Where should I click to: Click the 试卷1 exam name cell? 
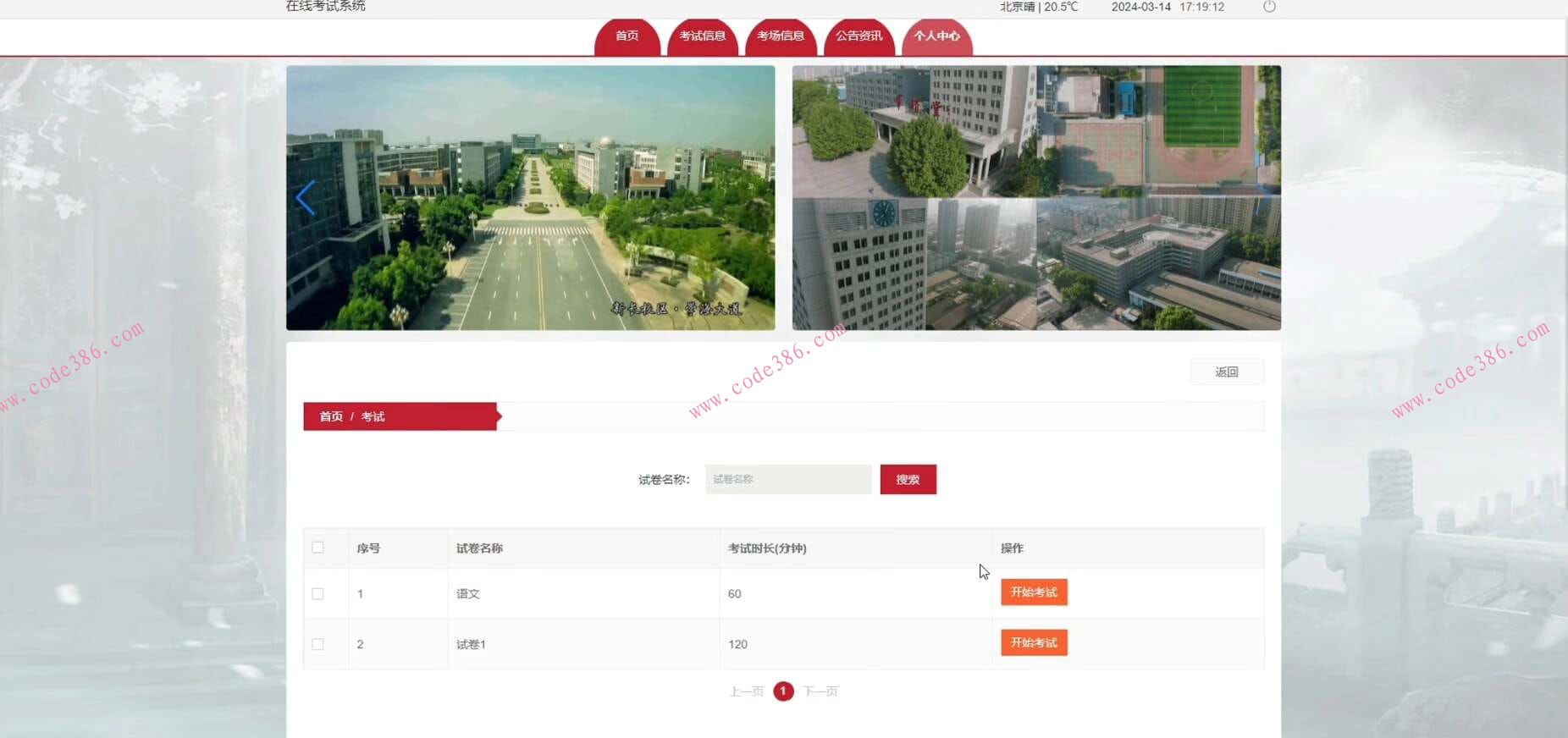tap(471, 645)
